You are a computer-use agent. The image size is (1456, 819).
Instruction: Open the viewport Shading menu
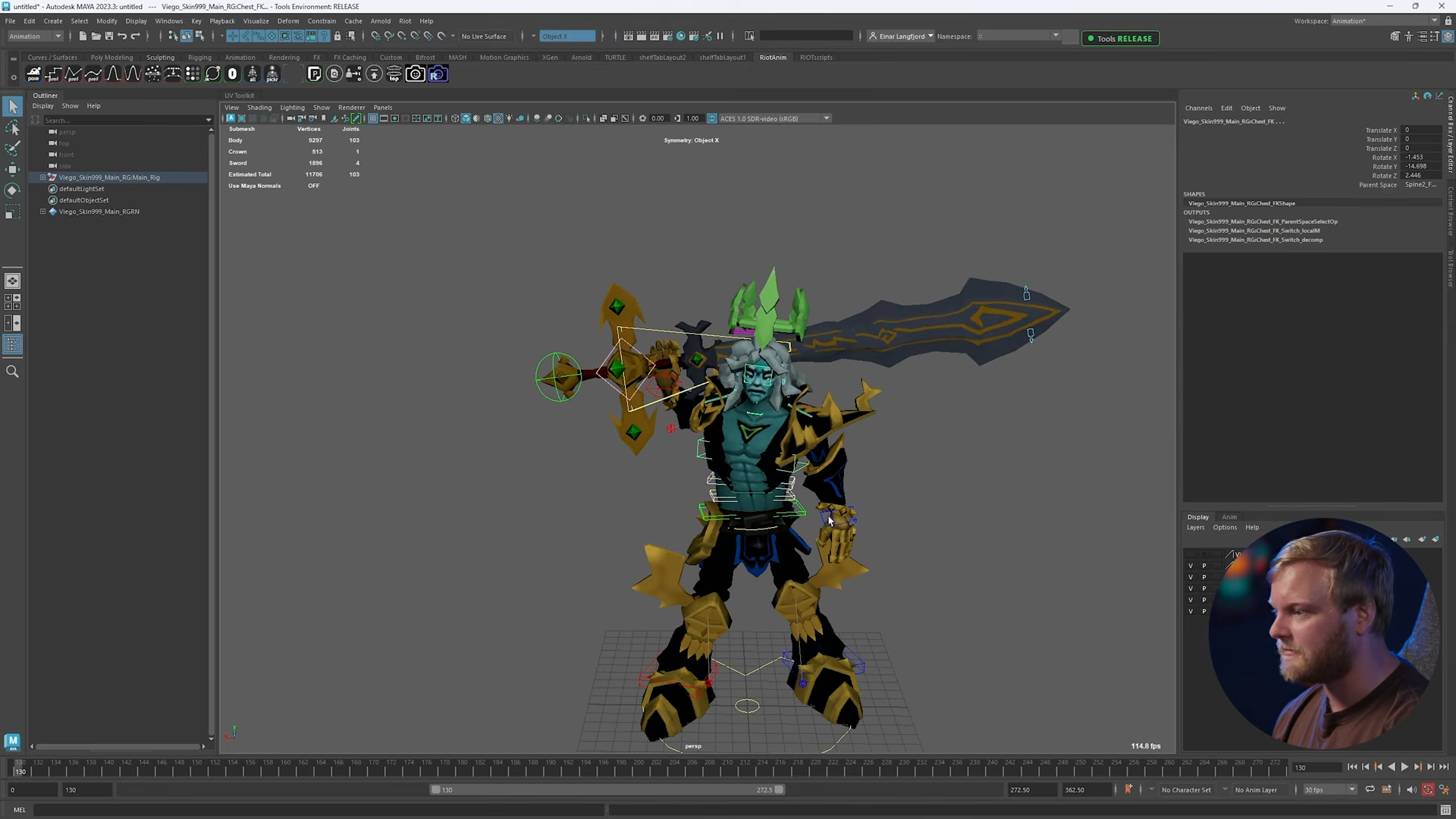[x=259, y=108]
